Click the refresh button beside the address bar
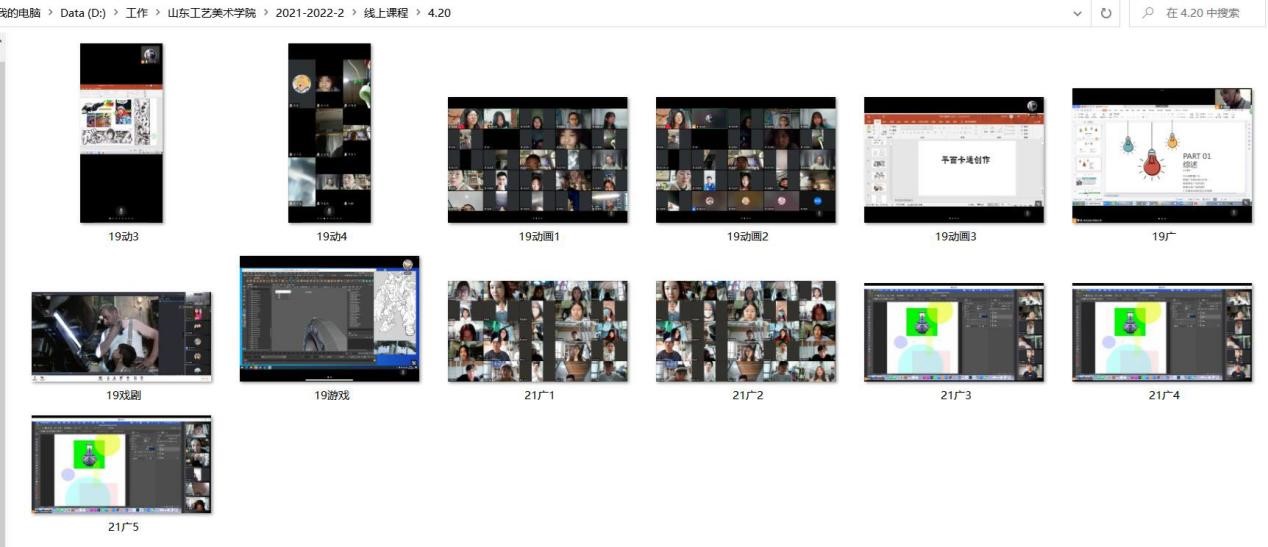The image size is (1268, 547). pyautogui.click(x=1105, y=13)
